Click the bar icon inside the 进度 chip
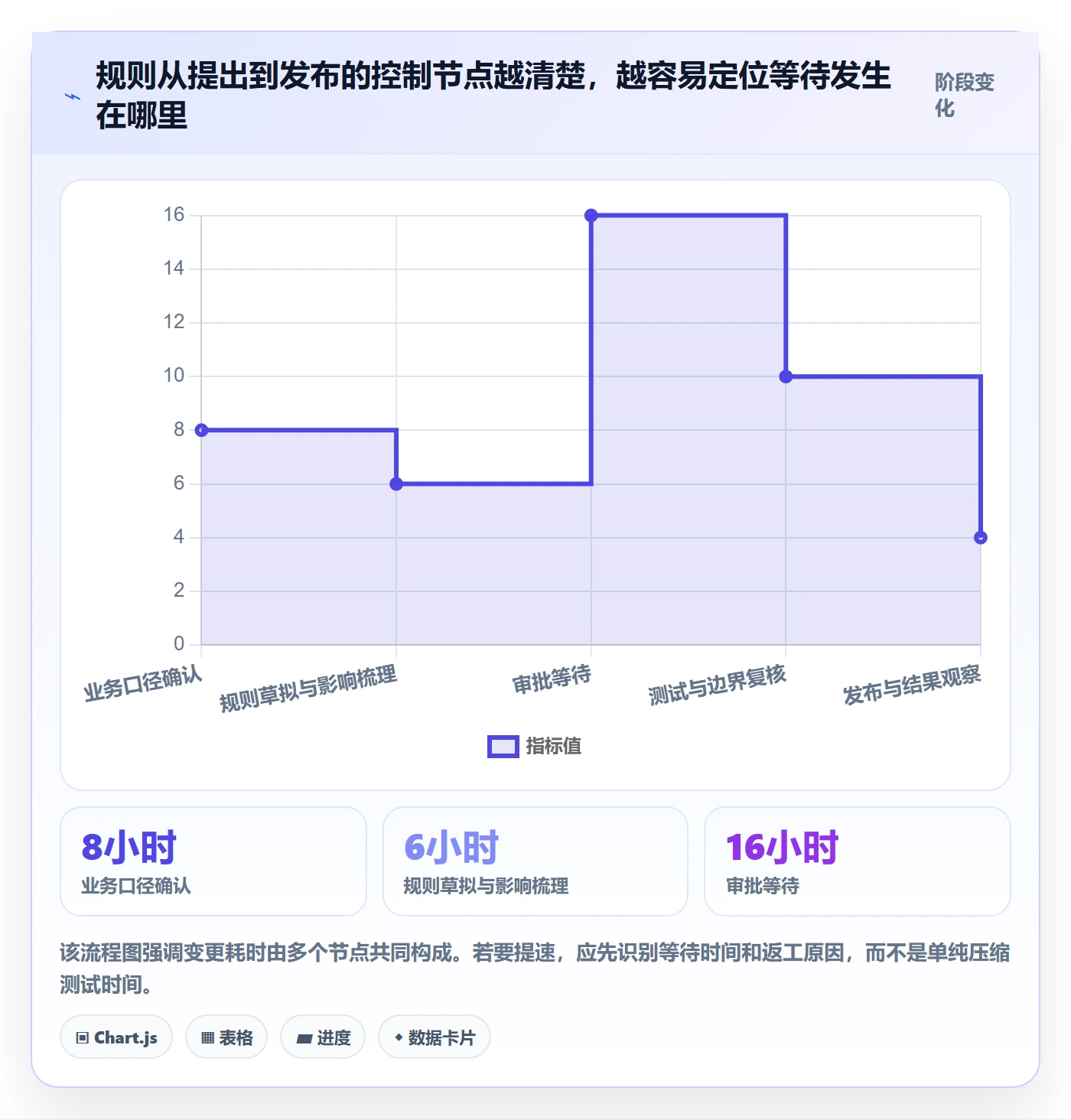The height and width of the screenshot is (1120, 1071). 304,1038
